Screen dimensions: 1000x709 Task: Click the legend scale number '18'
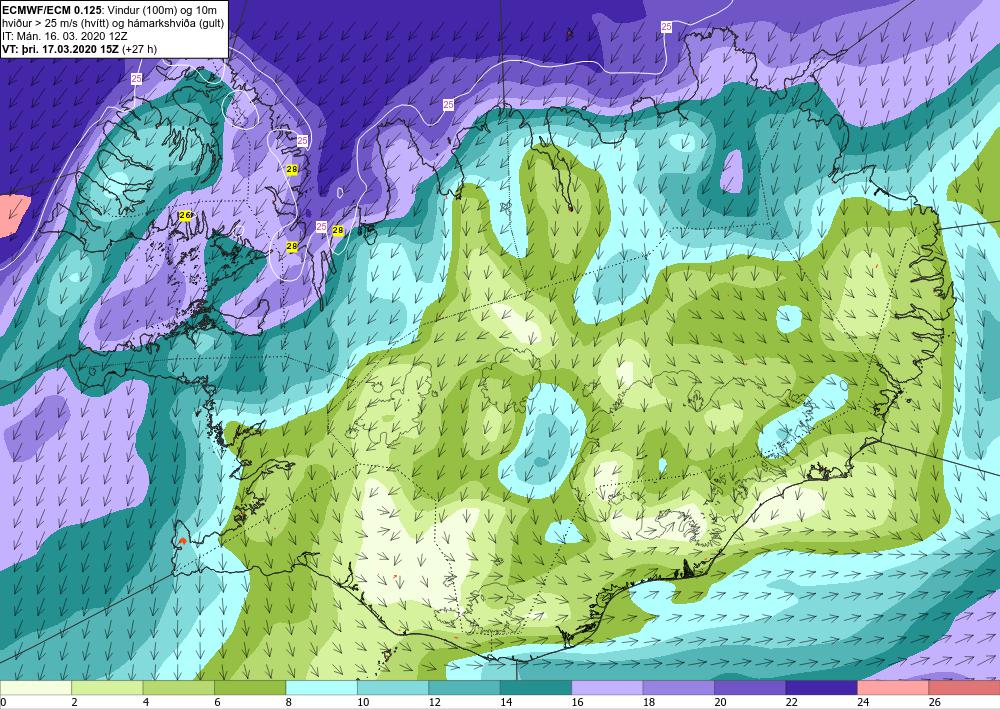649,702
